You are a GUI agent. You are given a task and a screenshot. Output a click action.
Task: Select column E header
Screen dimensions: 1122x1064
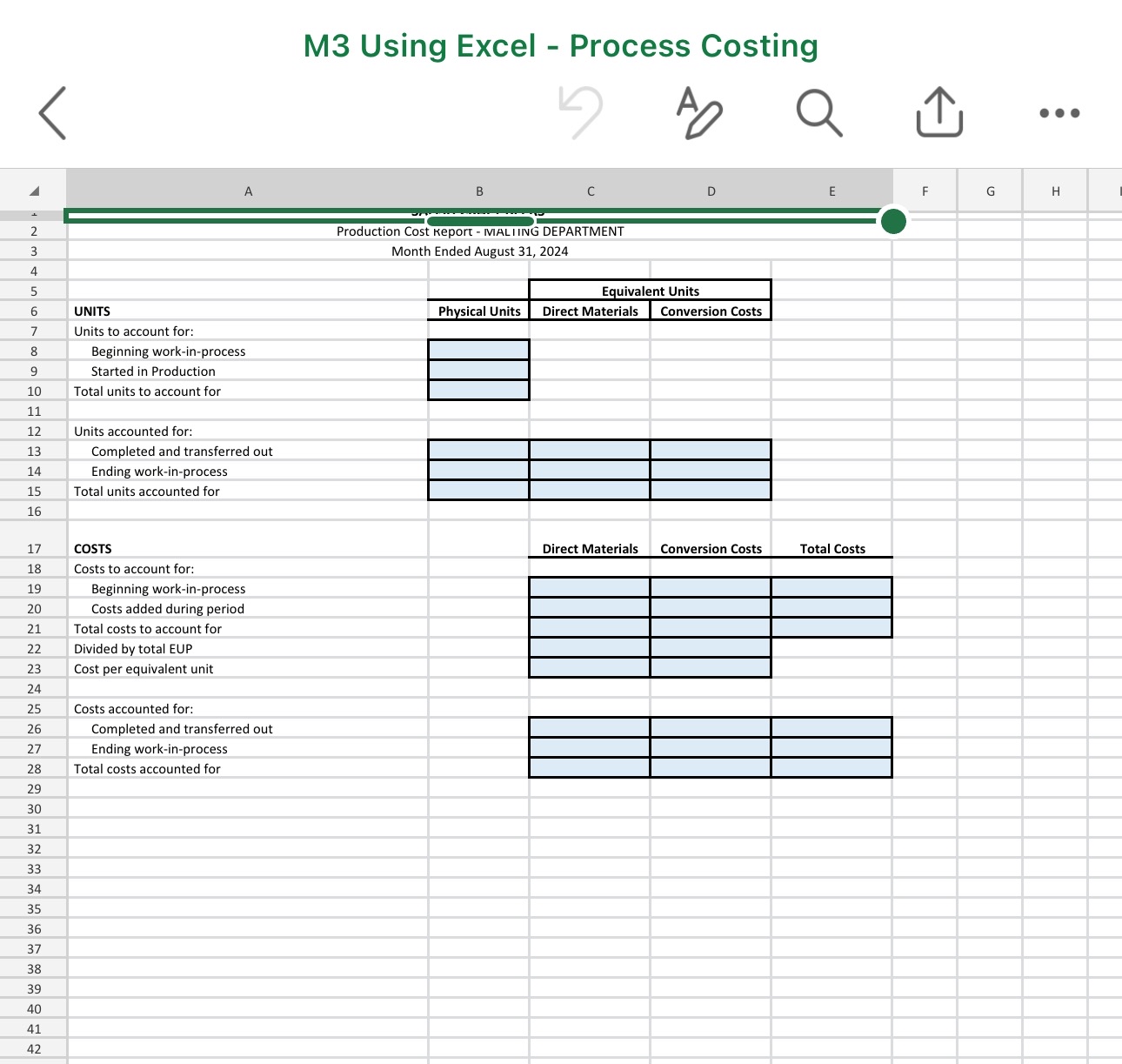tap(831, 191)
